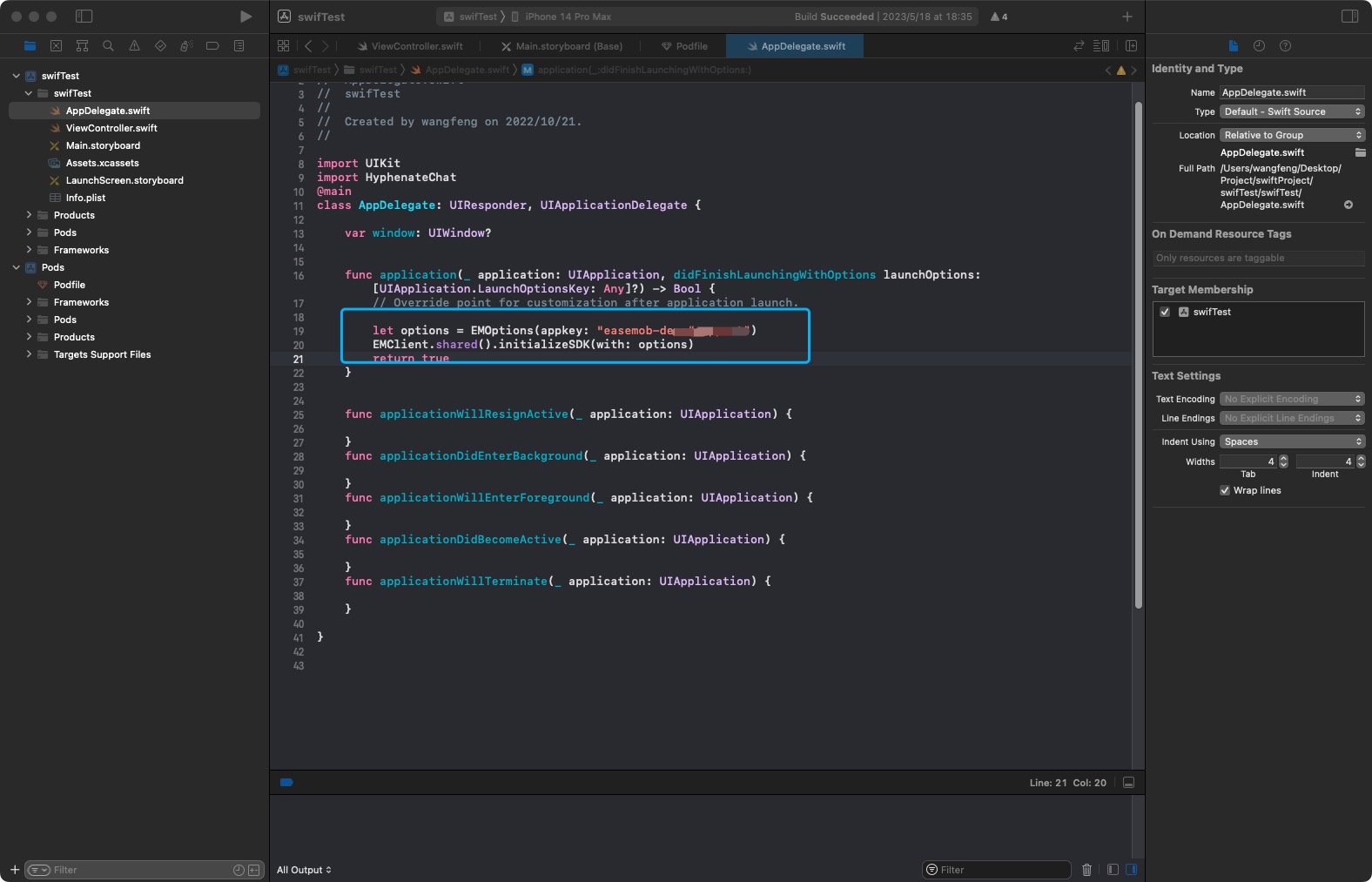The image size is (1372, 882).
Task: Hide the navigator with the sidebar toggle
Action: tap(84, 17)
